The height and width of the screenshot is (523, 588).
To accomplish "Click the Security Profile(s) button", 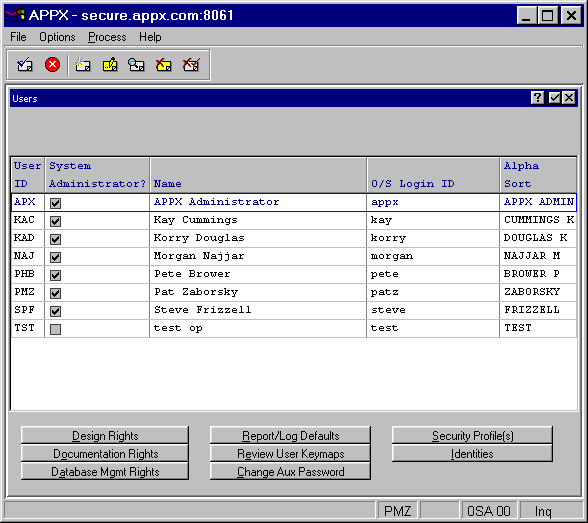I will pos(472,435).
